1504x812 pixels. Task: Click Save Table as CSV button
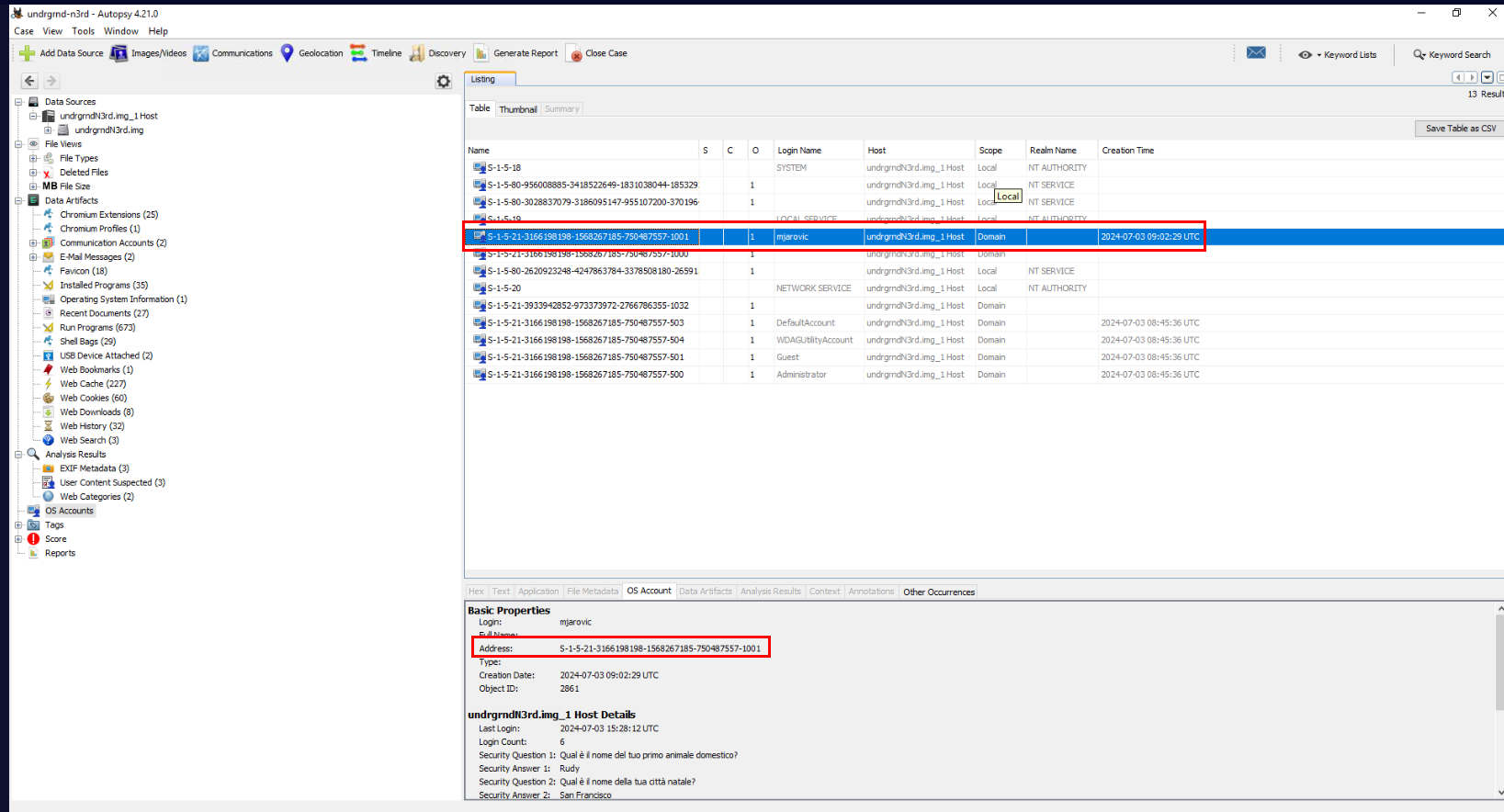(1460, 129)
